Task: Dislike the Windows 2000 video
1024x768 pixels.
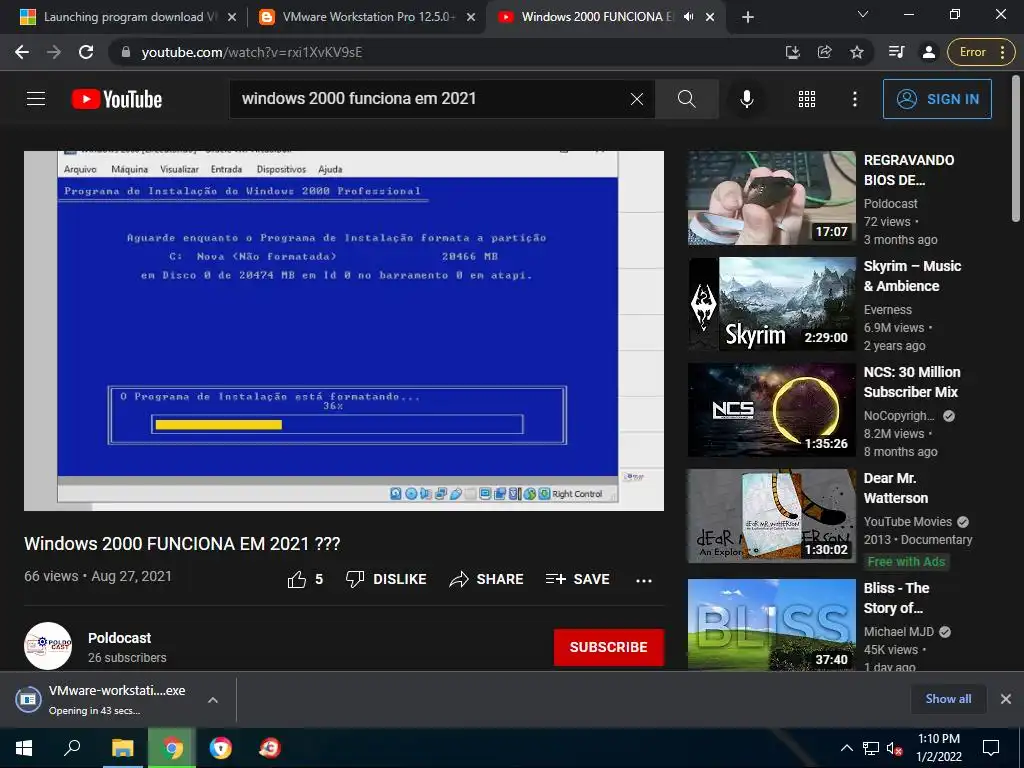Action: click(386, 579)
